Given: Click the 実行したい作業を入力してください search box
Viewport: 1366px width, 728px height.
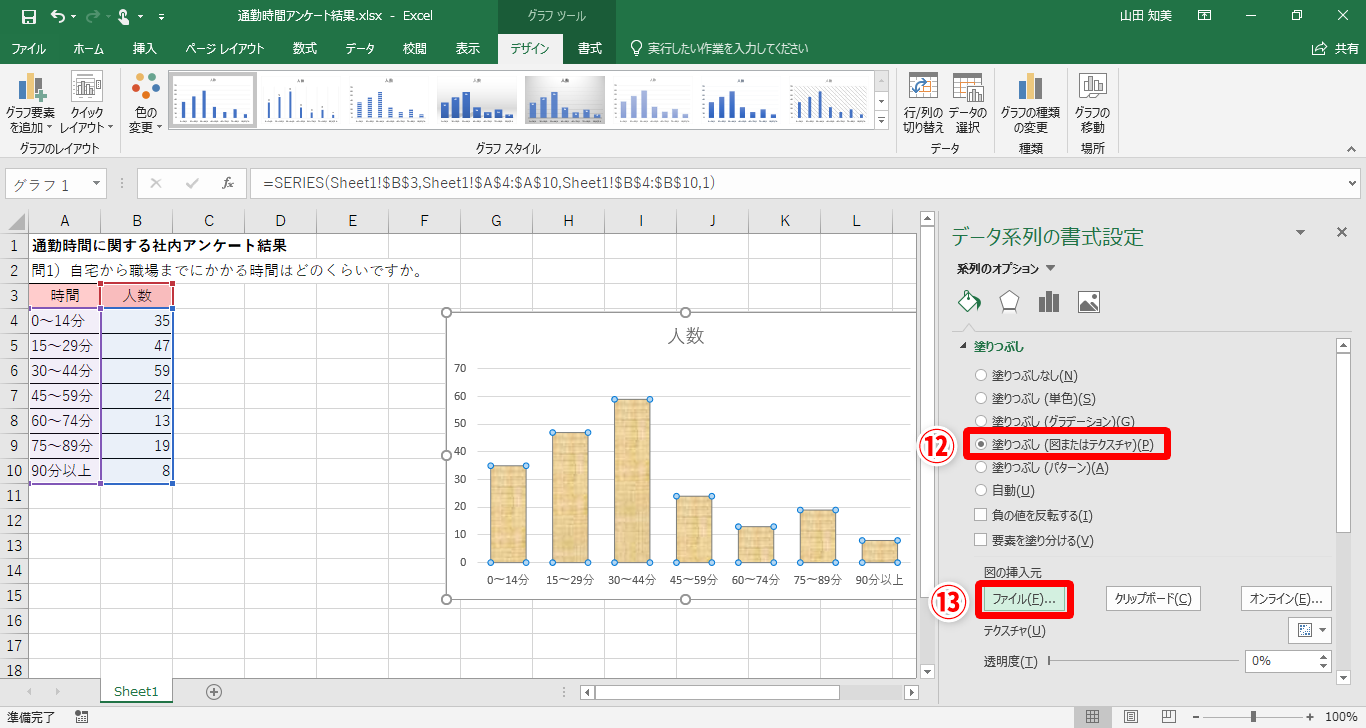Looking at the screenshot, I should (x=718, y=48).
